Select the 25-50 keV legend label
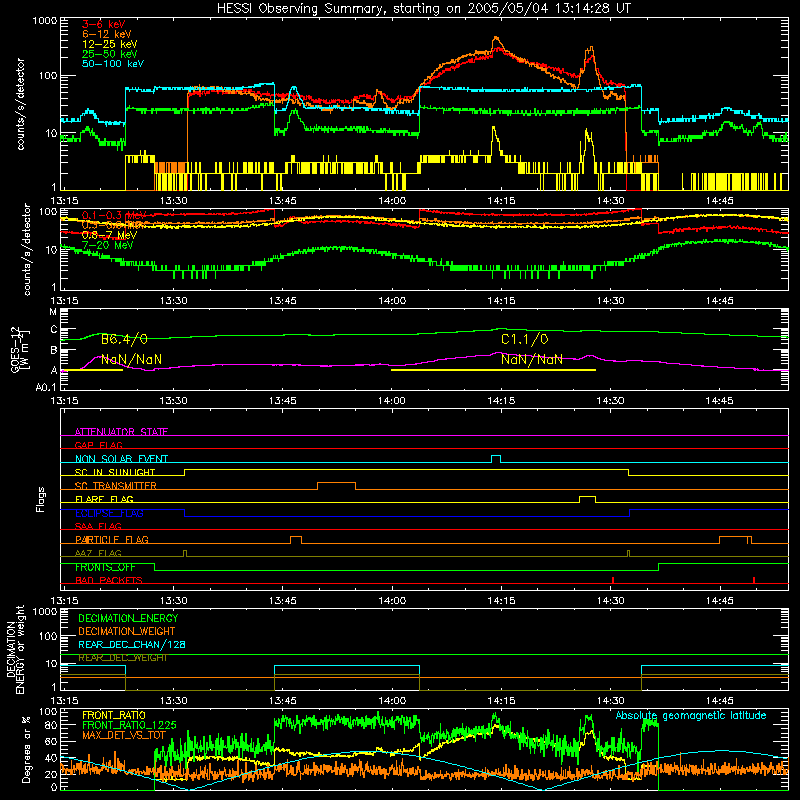This screenshot has height=800, width=800. coord(109,54)
